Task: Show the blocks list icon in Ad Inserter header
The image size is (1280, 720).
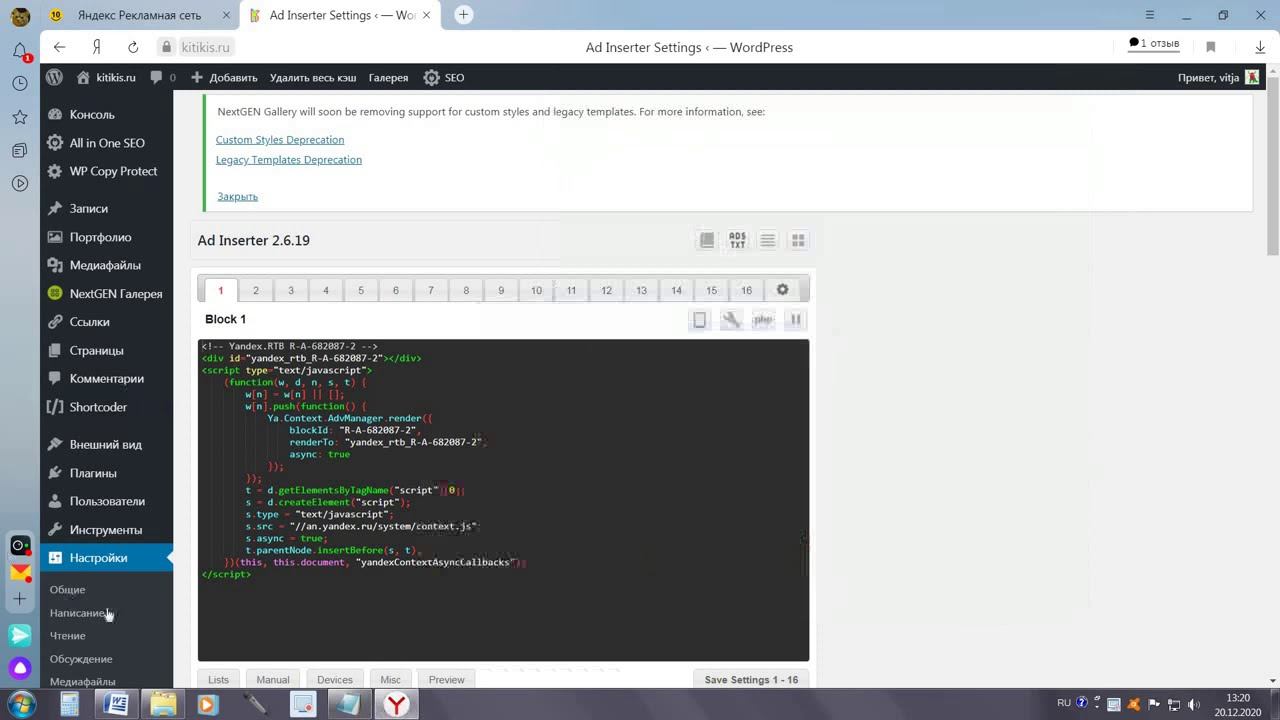Action: [767, 240]
